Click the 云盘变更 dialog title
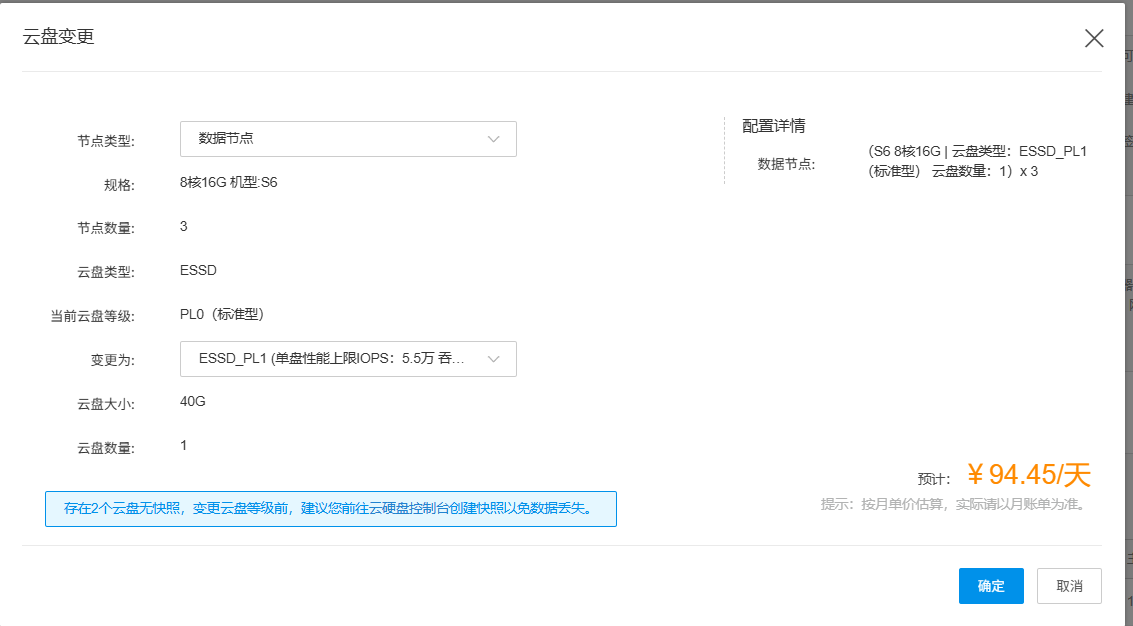 coord(59,38)
